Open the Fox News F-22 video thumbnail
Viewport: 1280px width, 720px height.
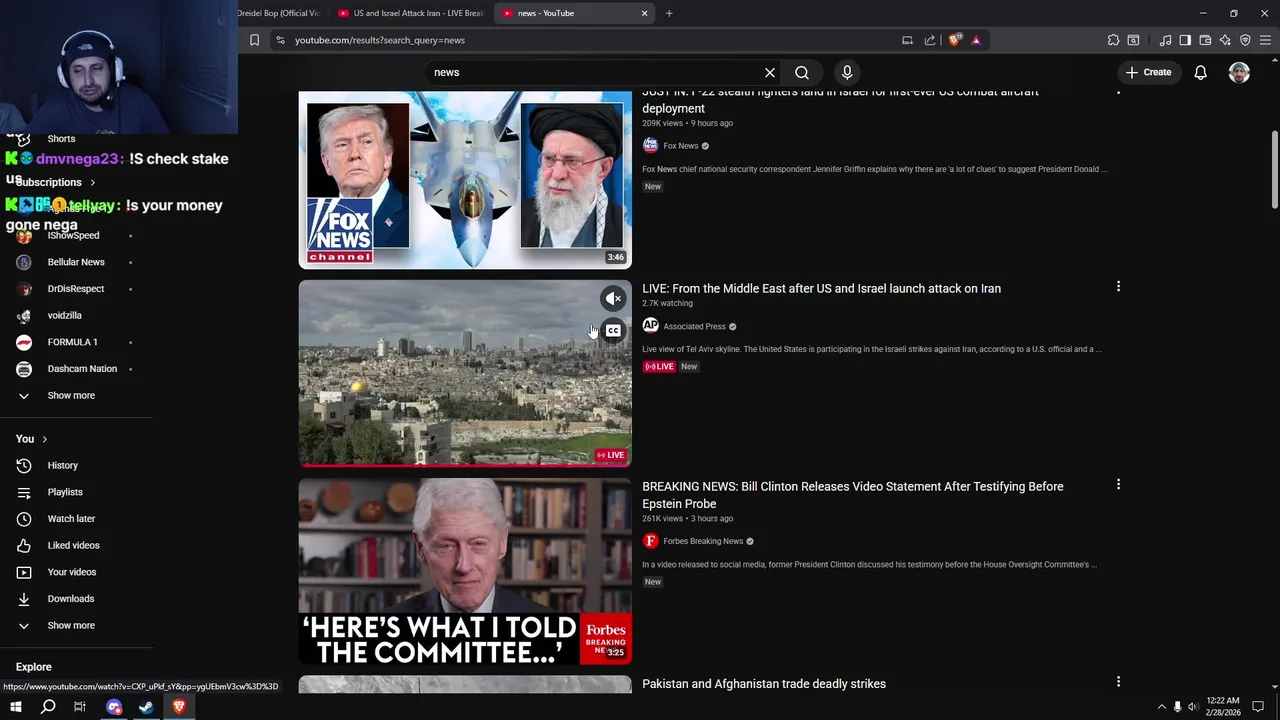point(465,180)
